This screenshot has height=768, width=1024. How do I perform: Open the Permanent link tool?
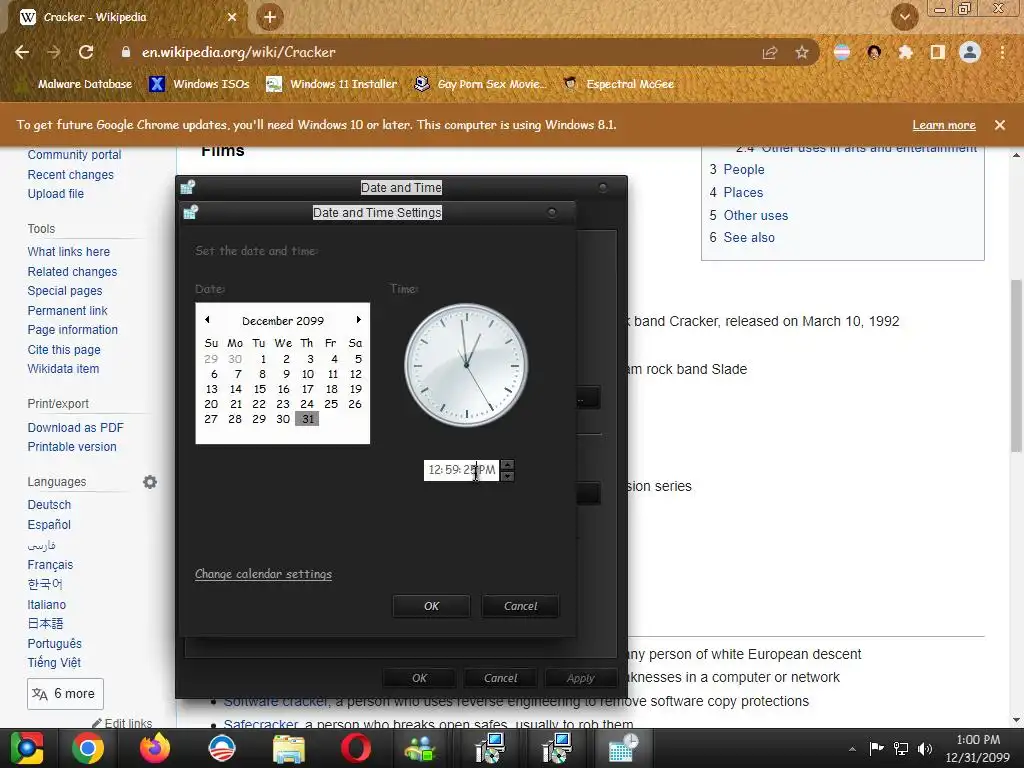coord(67,310)
